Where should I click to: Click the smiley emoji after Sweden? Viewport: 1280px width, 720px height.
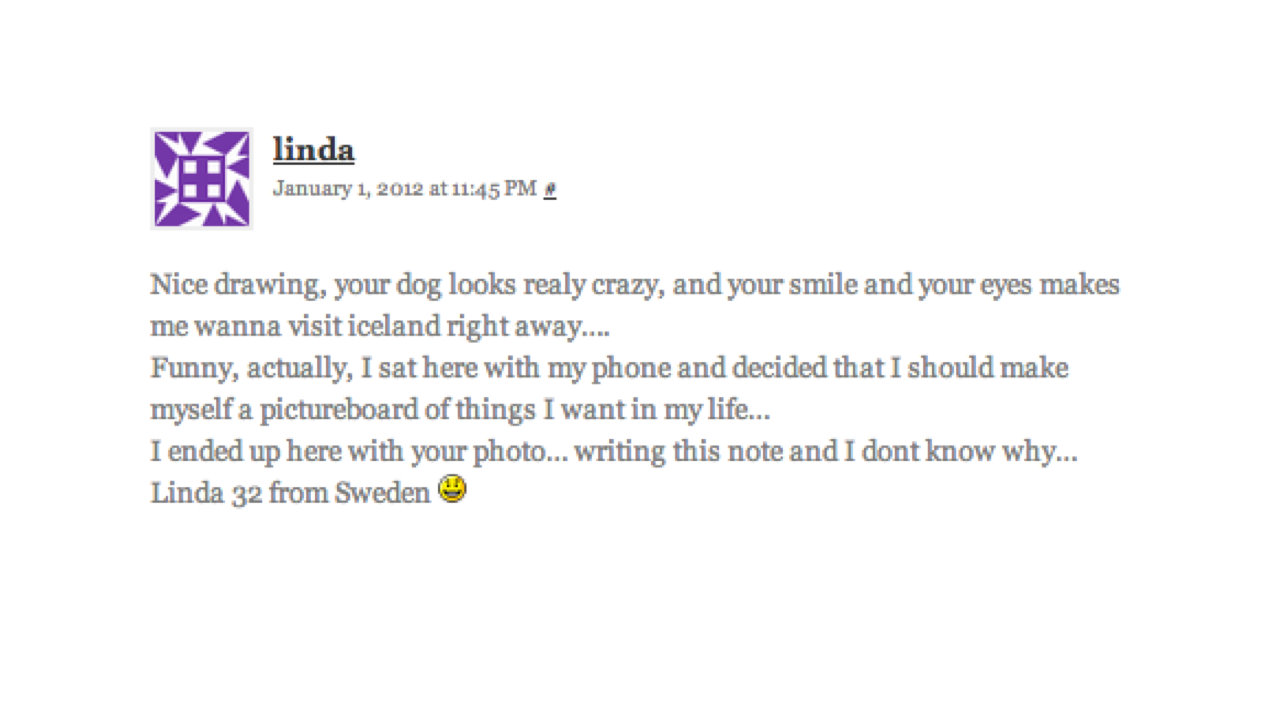click(x=452, y=491)
